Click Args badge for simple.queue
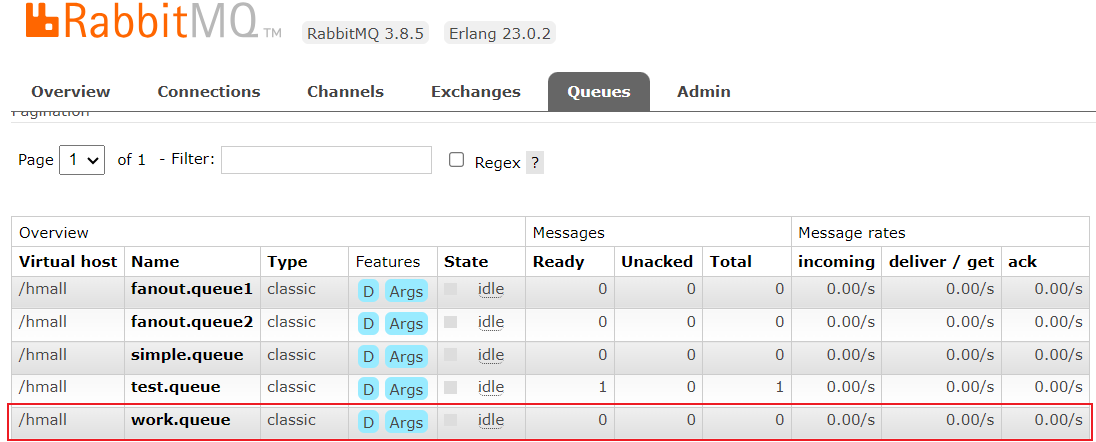1096x442 pixels. [406, 357]
